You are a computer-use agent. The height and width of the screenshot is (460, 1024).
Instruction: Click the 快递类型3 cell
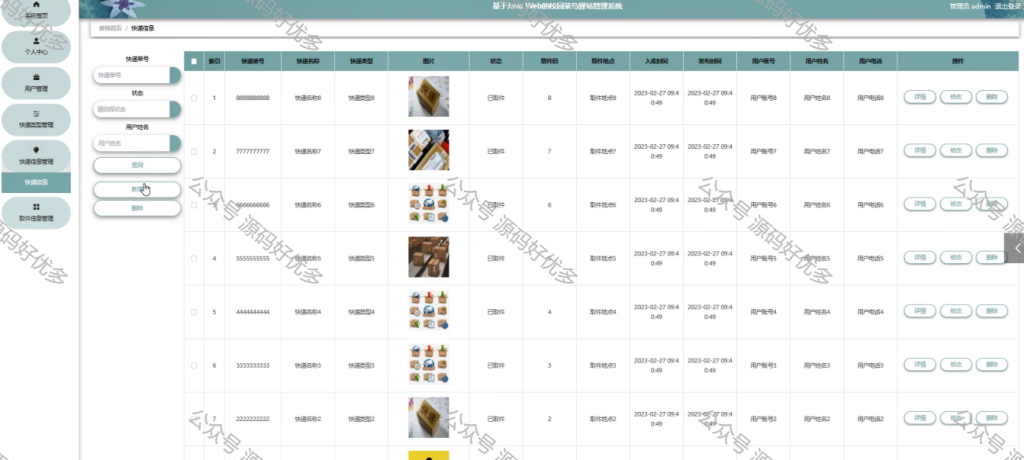[361, 366]
